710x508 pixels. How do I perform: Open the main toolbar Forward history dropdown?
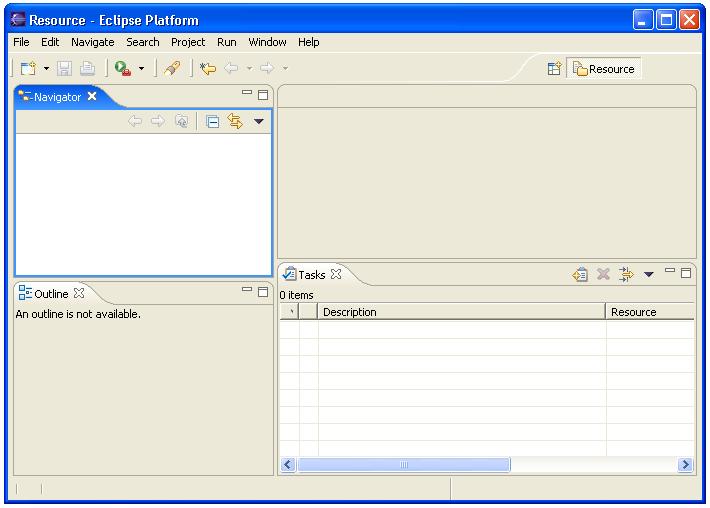[x=285, y=68]
